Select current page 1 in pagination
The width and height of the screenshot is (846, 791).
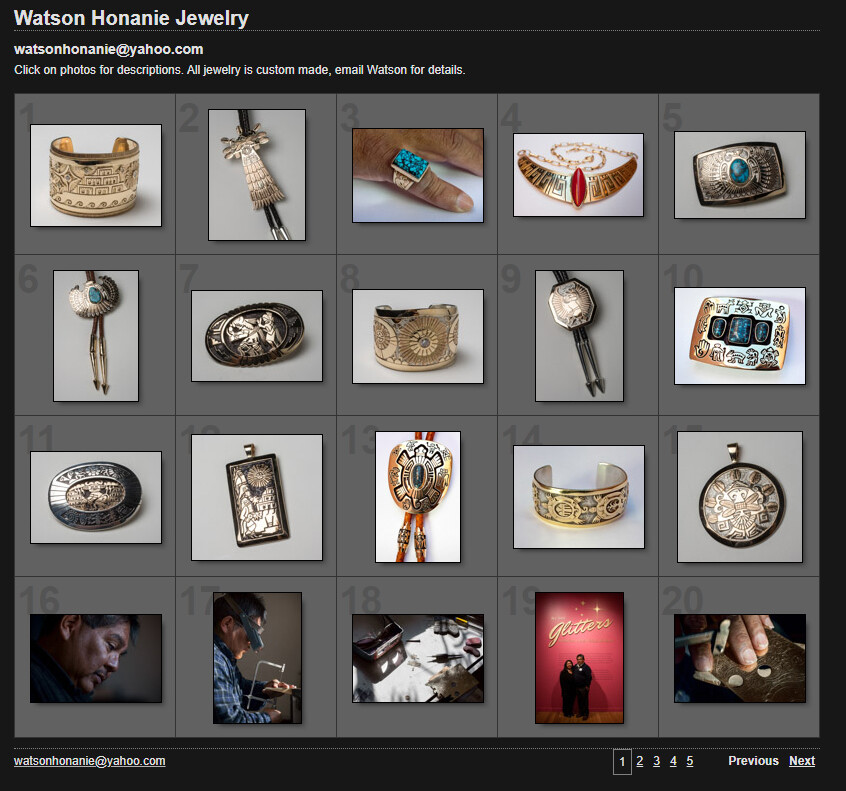point(622,762)
